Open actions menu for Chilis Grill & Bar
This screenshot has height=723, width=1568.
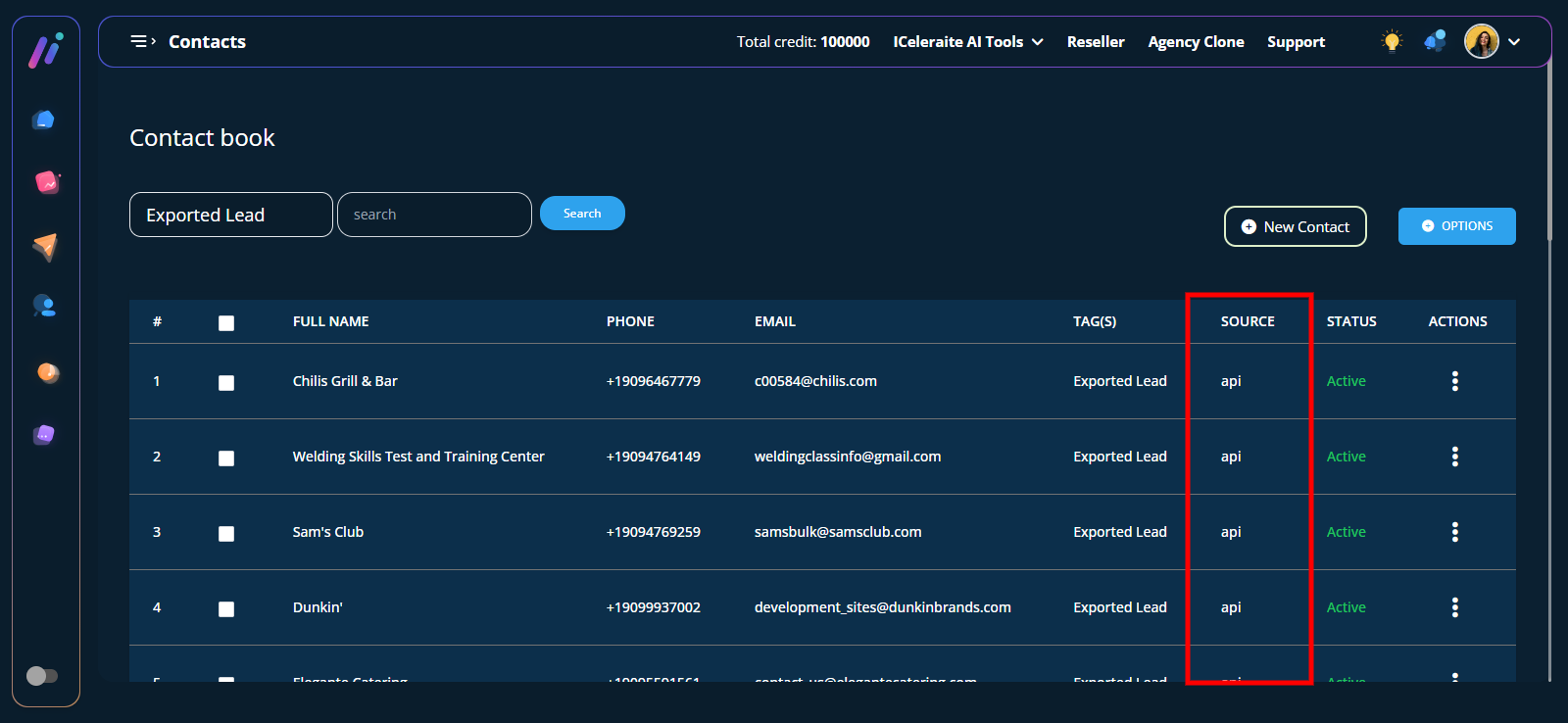[1454, 381]
